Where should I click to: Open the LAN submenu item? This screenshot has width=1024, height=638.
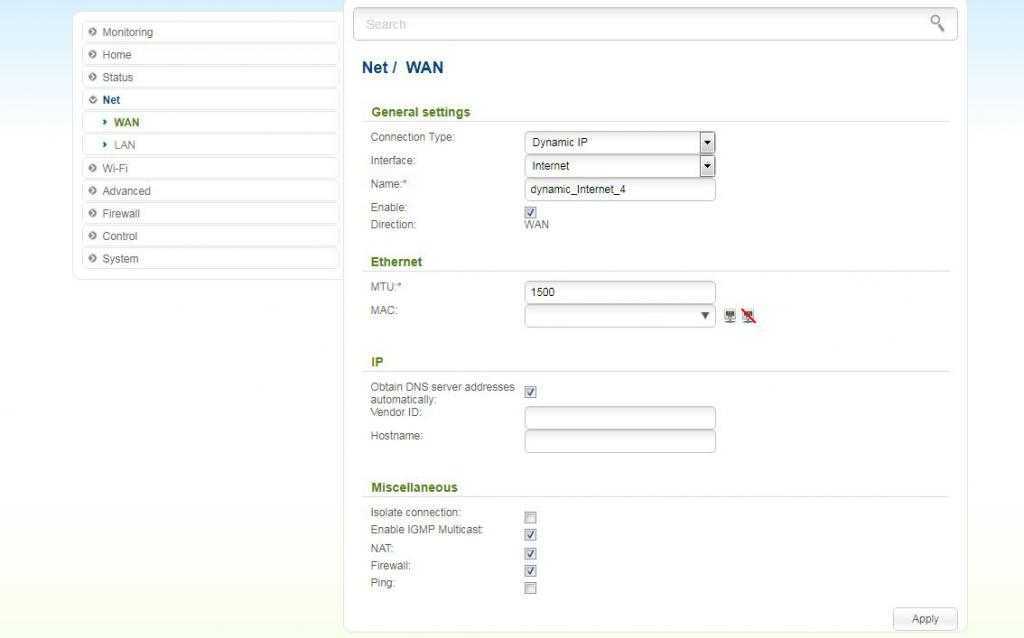coord(124,145)
